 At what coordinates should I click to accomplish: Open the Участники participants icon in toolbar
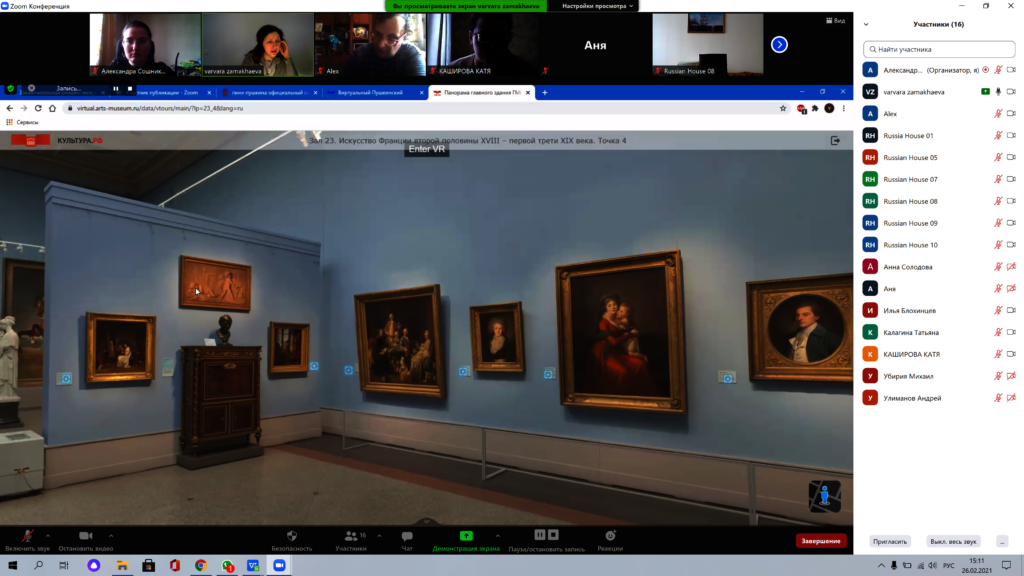(351, 536)
